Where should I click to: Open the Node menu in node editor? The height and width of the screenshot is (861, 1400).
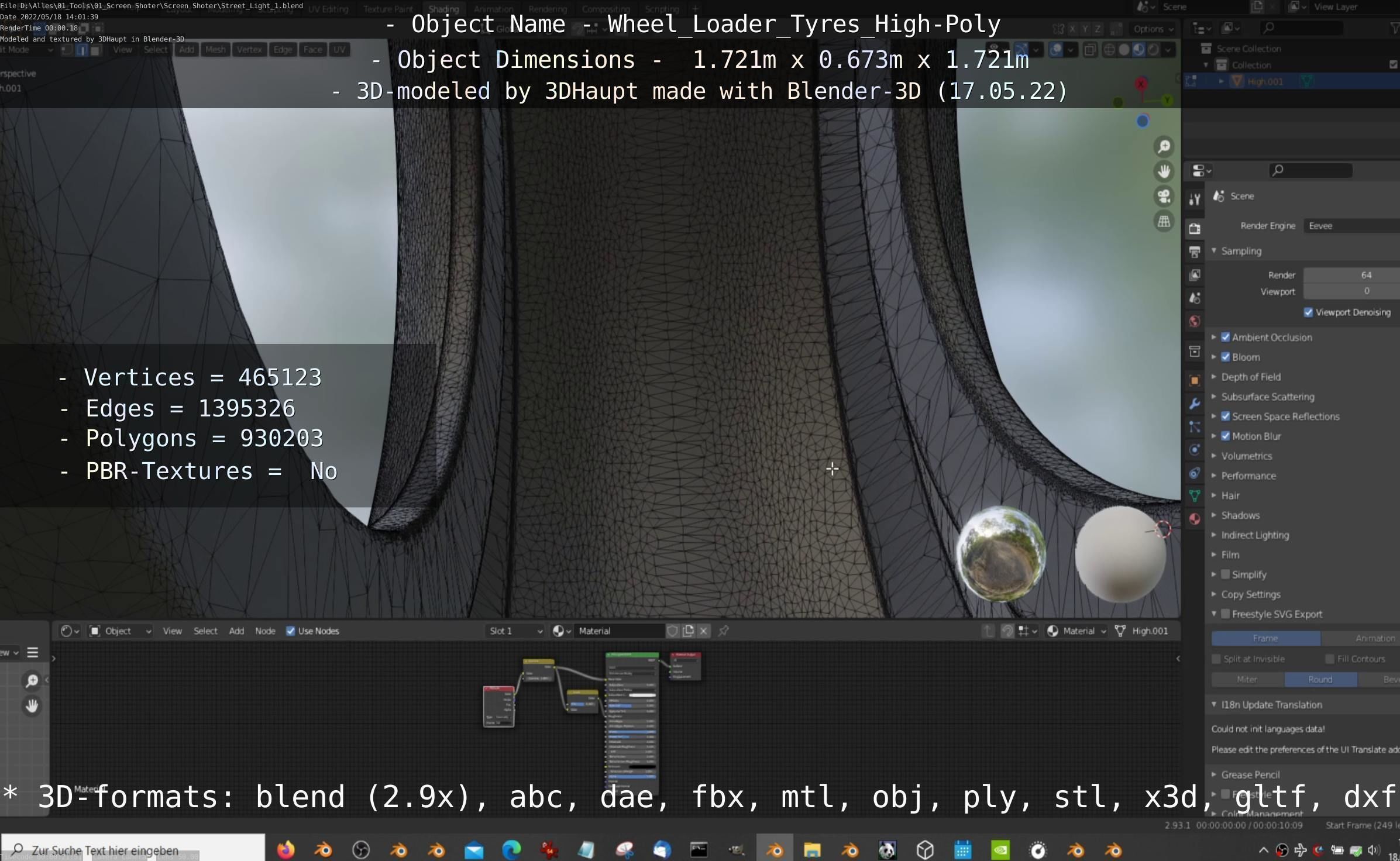[265, 631]
